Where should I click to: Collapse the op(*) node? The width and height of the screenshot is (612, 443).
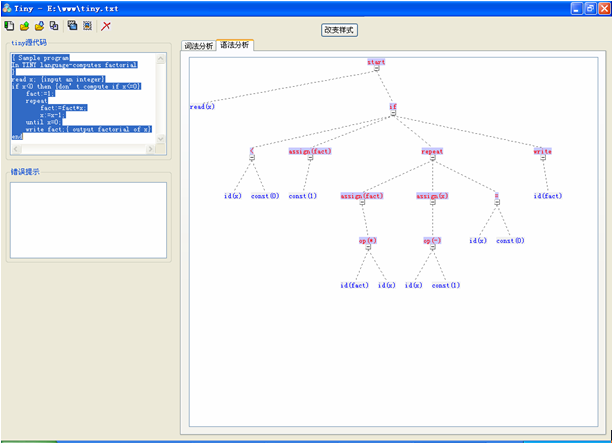tap(367, 248)
